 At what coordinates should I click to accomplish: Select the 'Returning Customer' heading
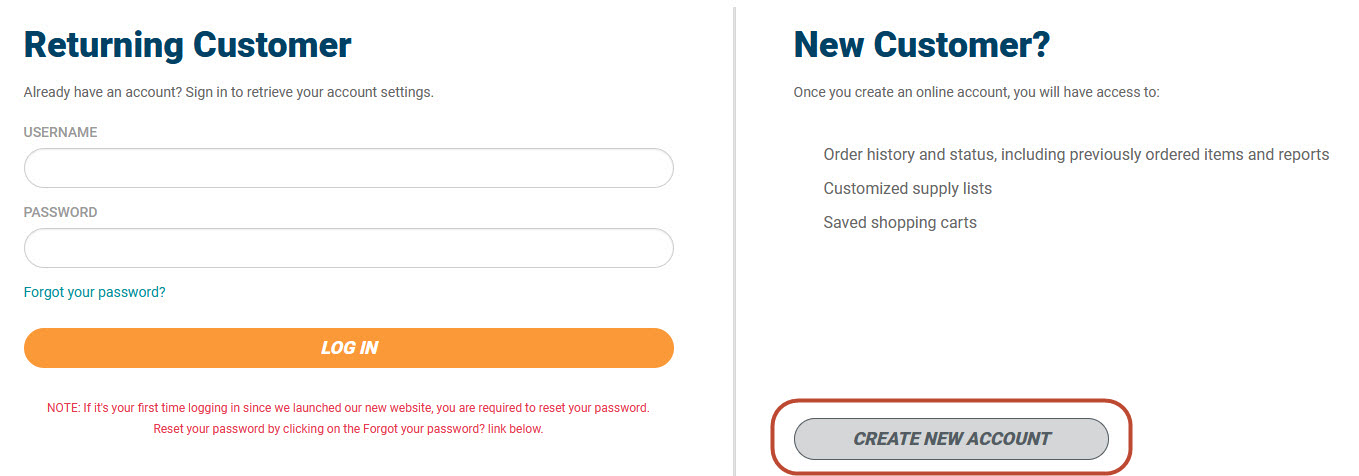(x=188, y=45)
